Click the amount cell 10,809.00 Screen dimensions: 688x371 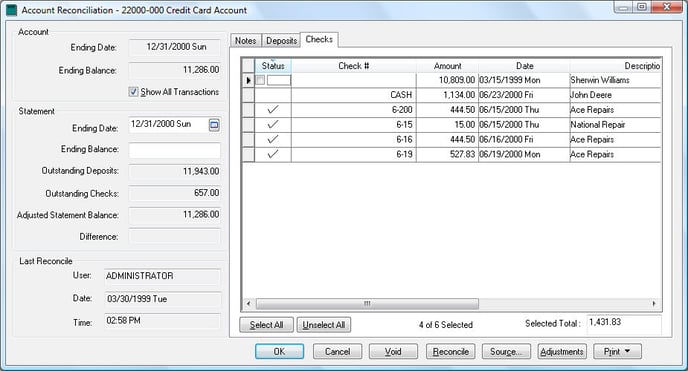(x=448, y=80)
